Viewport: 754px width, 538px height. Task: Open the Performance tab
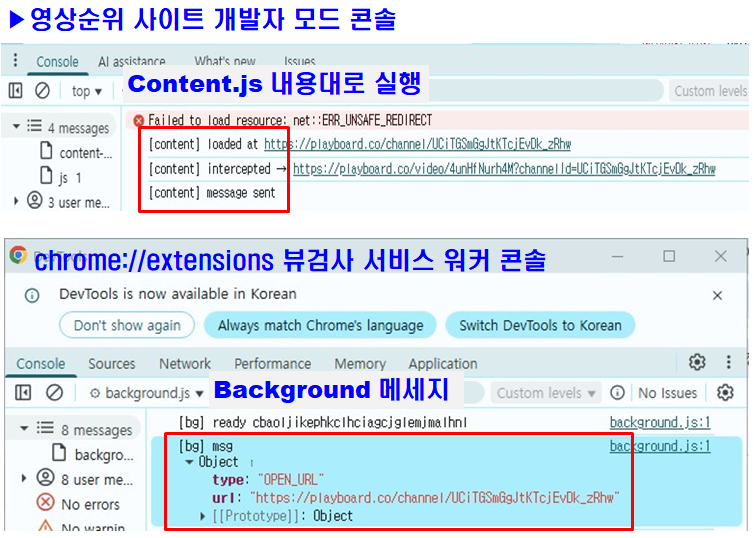coord(273,363)
